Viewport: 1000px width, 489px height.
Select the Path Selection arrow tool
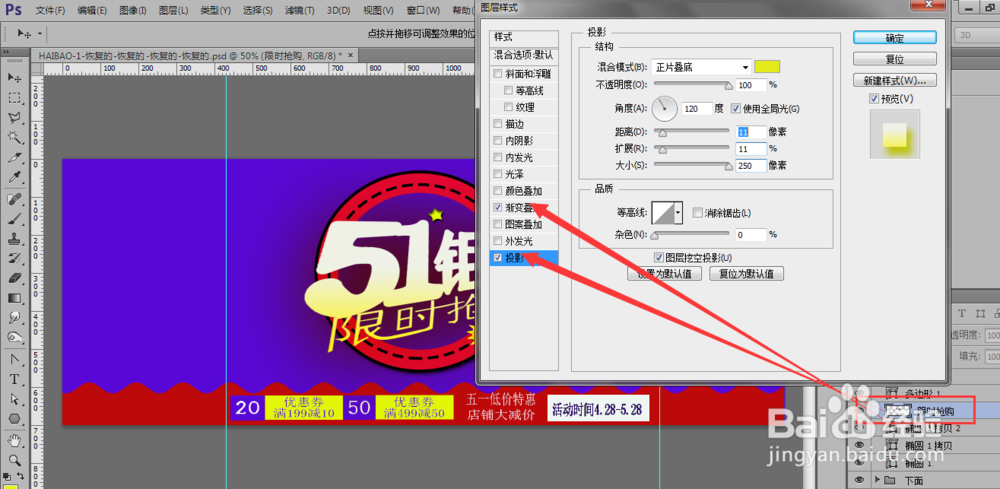click(14, 399)
